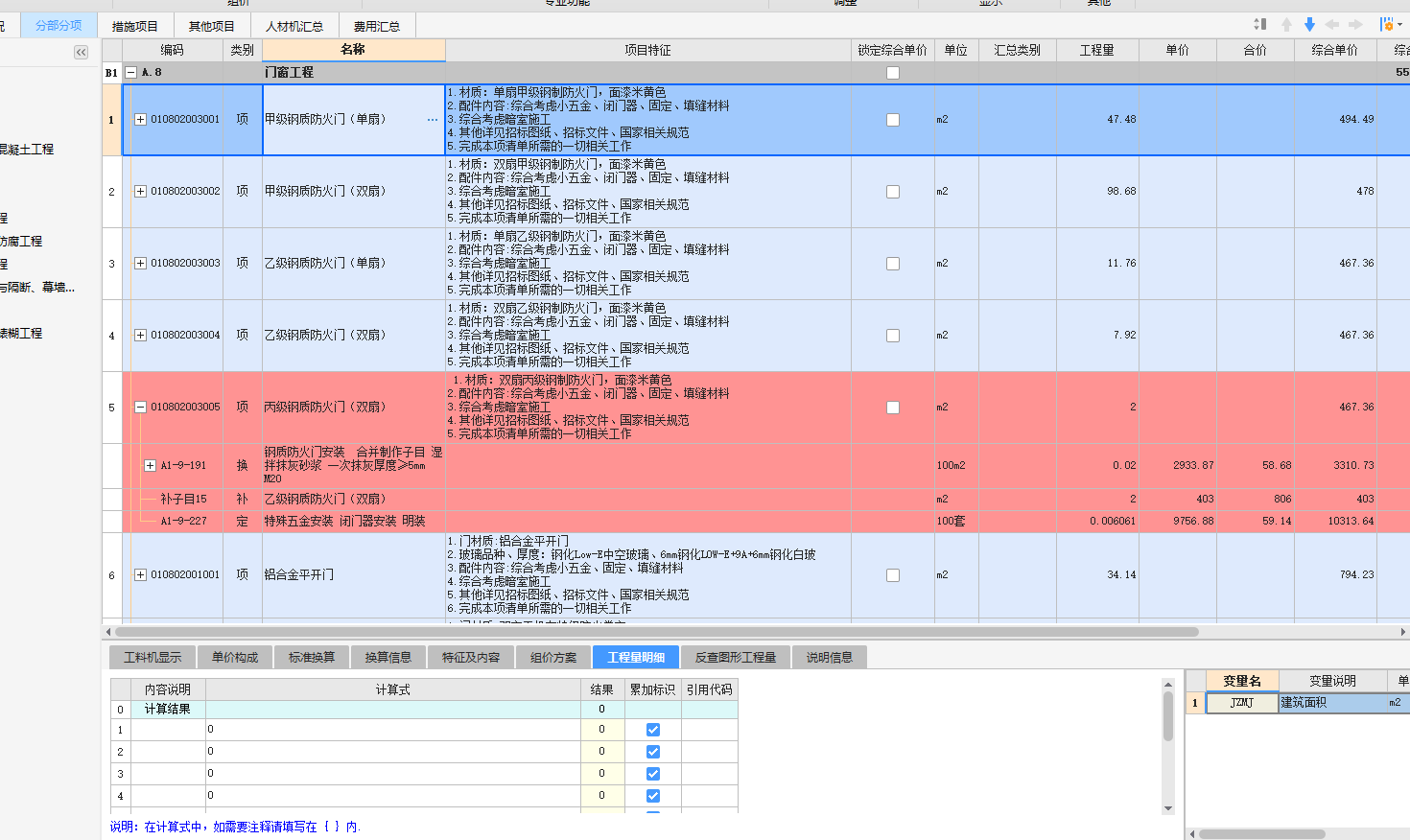Open the 标准换算 tab
The width and height of the screenshot is (1410, 840).
point(312,657)
